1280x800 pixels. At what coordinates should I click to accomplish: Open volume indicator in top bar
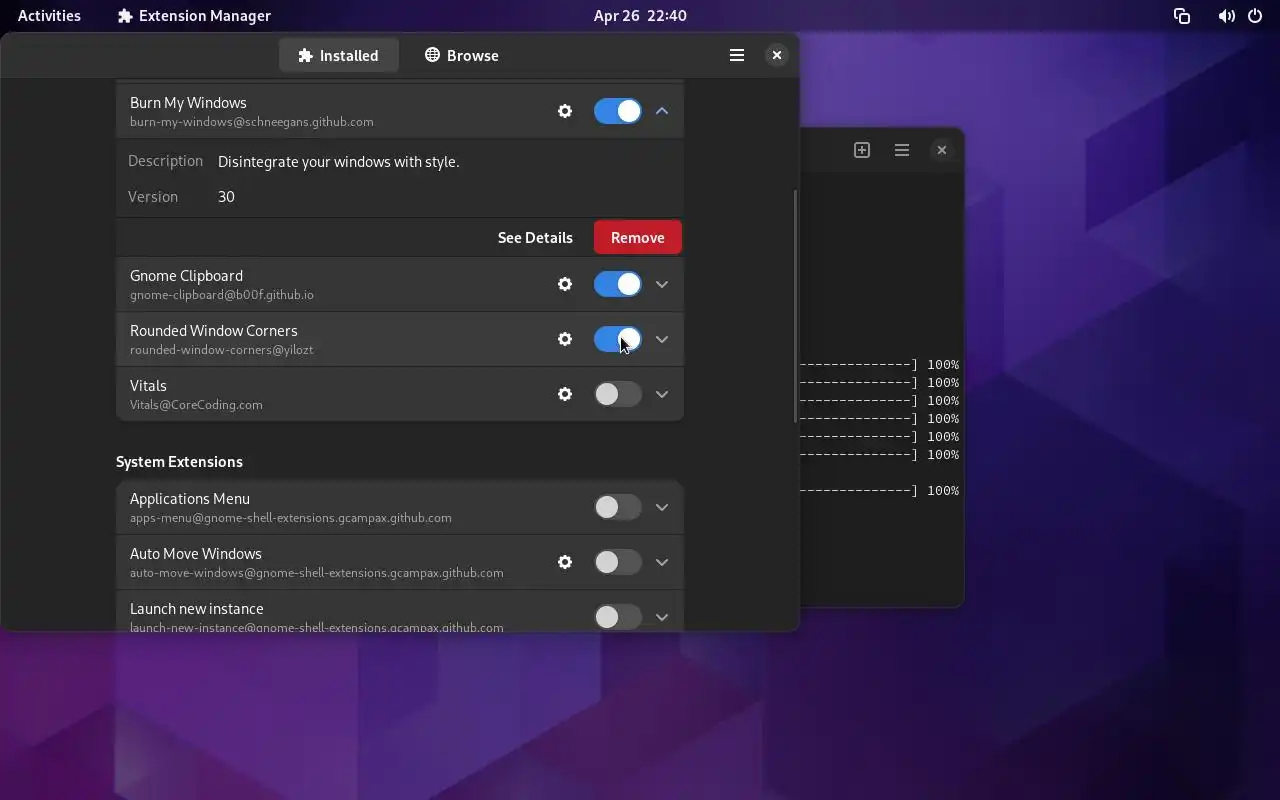(1226, 16)
